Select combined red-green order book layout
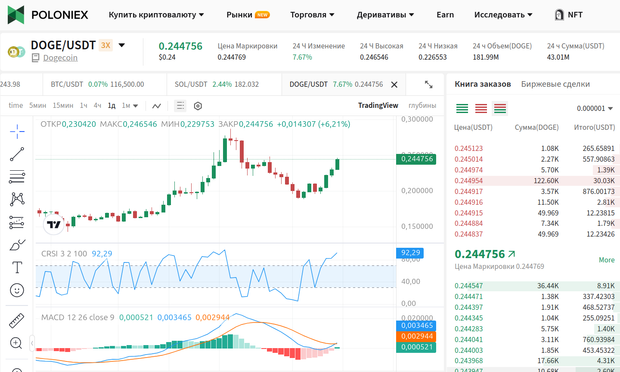Viewport: 620px width, 372px height. [x=500, y=108]
